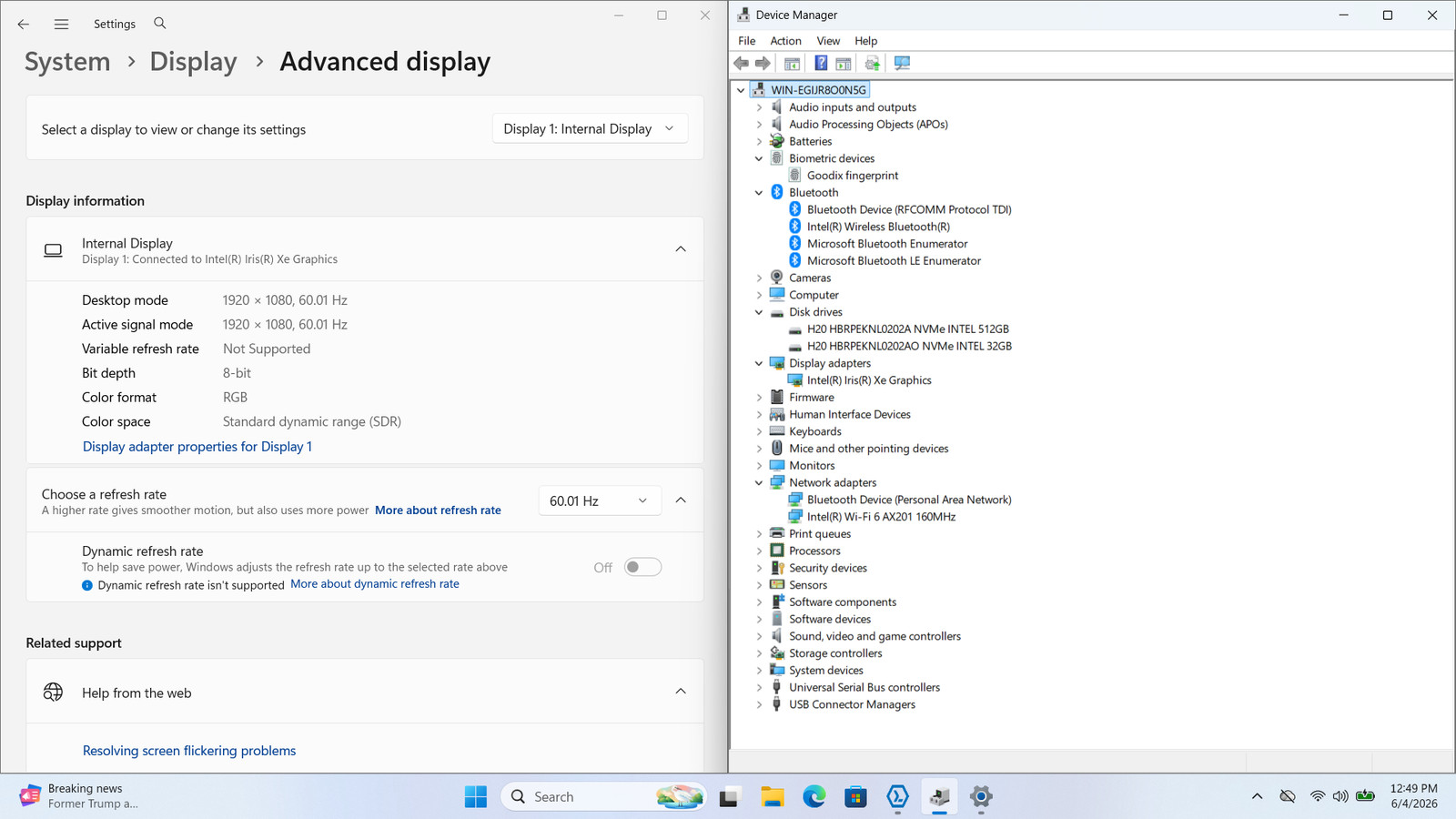The image size is (1456, 819).
Task: Collapse the Network adapters node
Action: (x=759, y=483)
